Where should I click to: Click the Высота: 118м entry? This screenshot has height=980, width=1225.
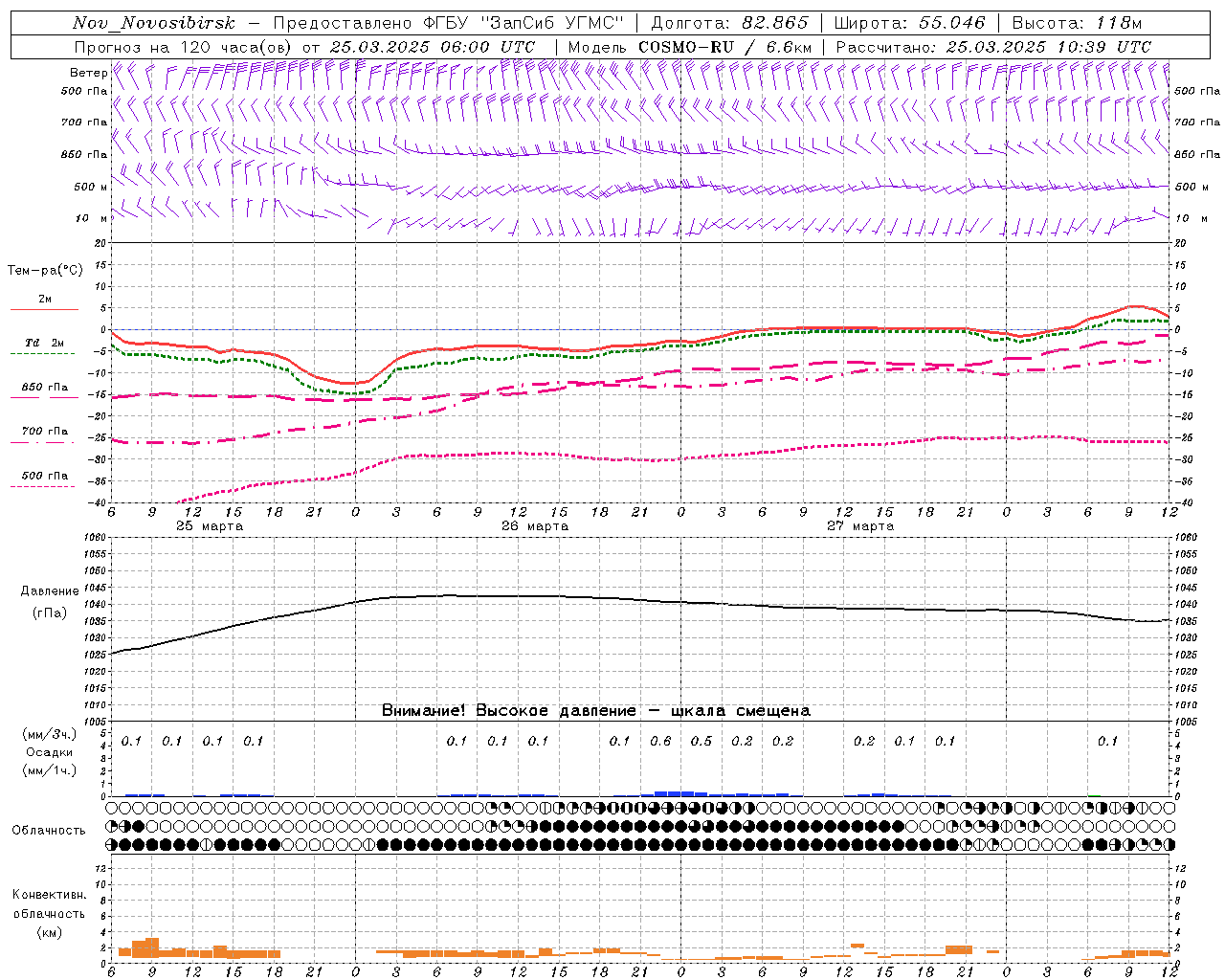[x=1077, y=23]
